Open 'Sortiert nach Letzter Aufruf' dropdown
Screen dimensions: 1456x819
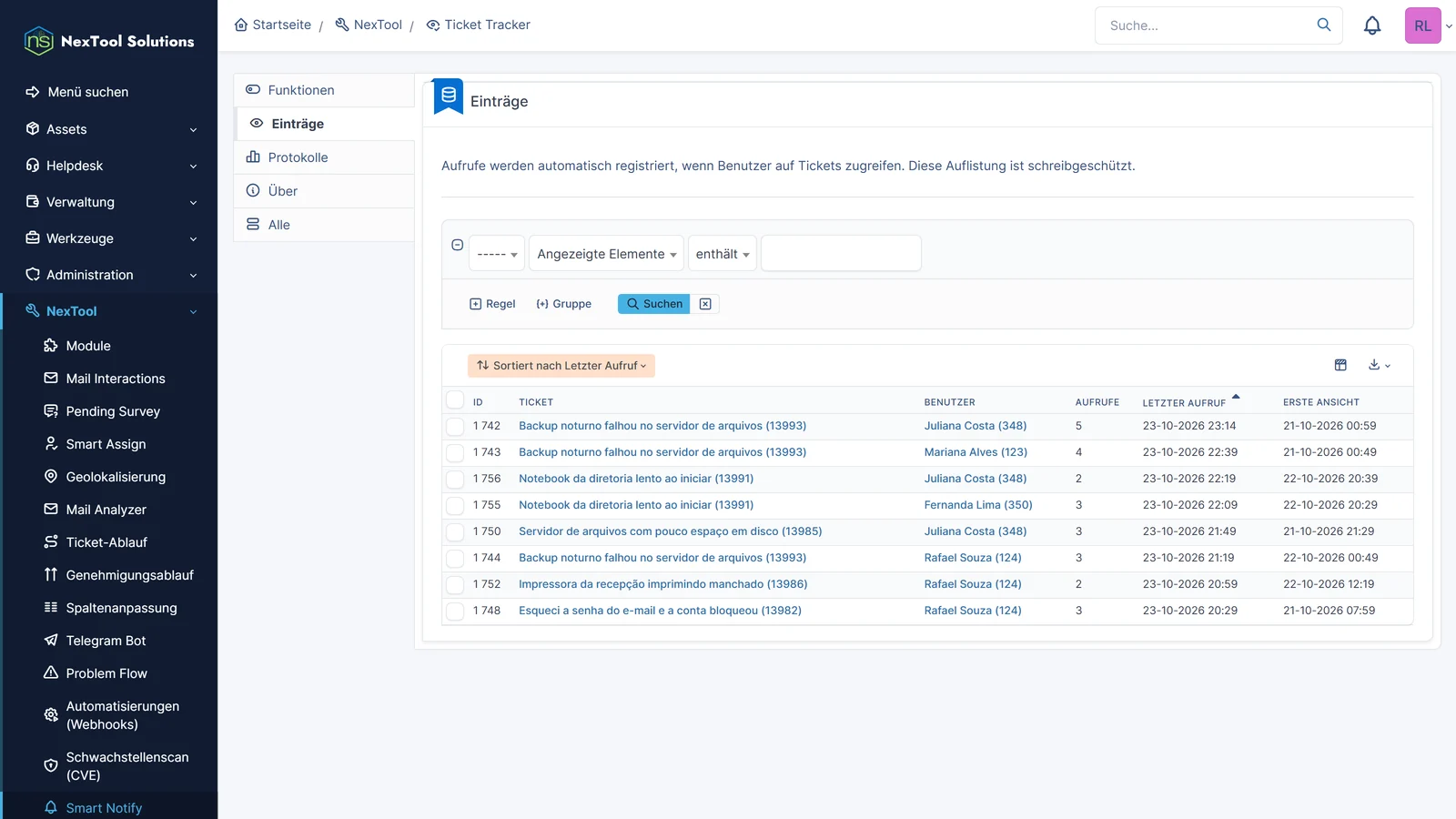point(561,366)
